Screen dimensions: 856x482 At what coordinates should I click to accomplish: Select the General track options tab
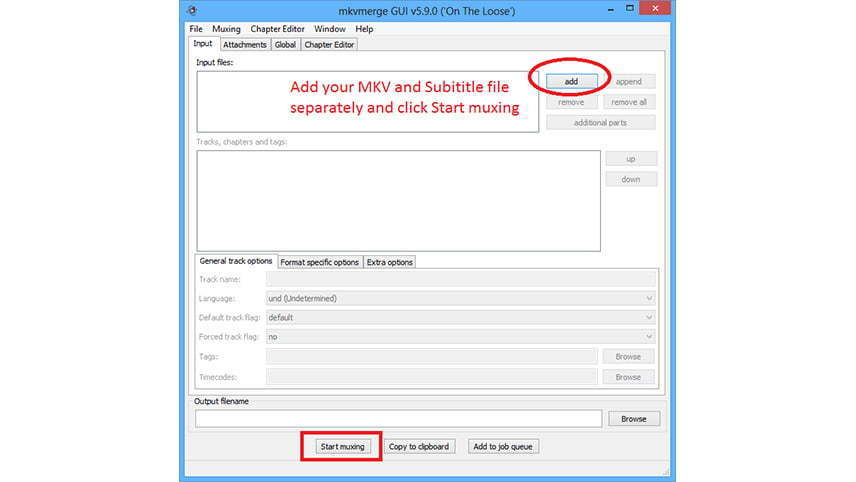(x=236, y=261)
